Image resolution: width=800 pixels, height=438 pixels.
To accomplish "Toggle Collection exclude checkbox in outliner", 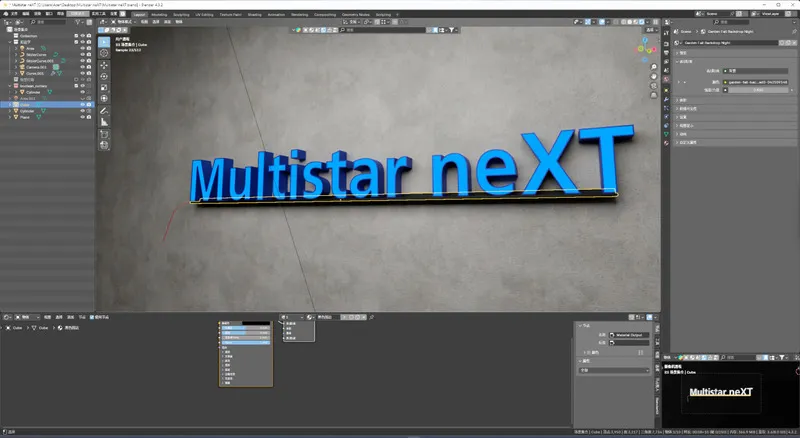I will [x=76, y=36].
